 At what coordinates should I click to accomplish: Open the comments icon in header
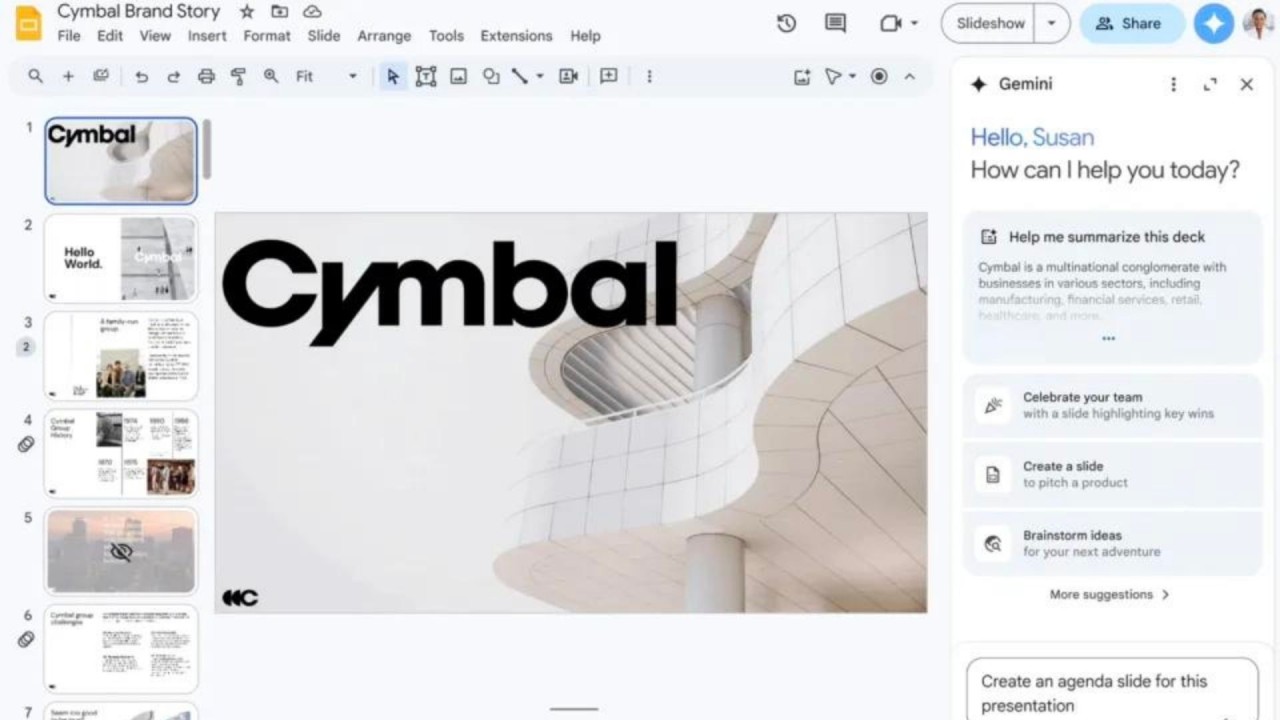(x=835, y=23)
